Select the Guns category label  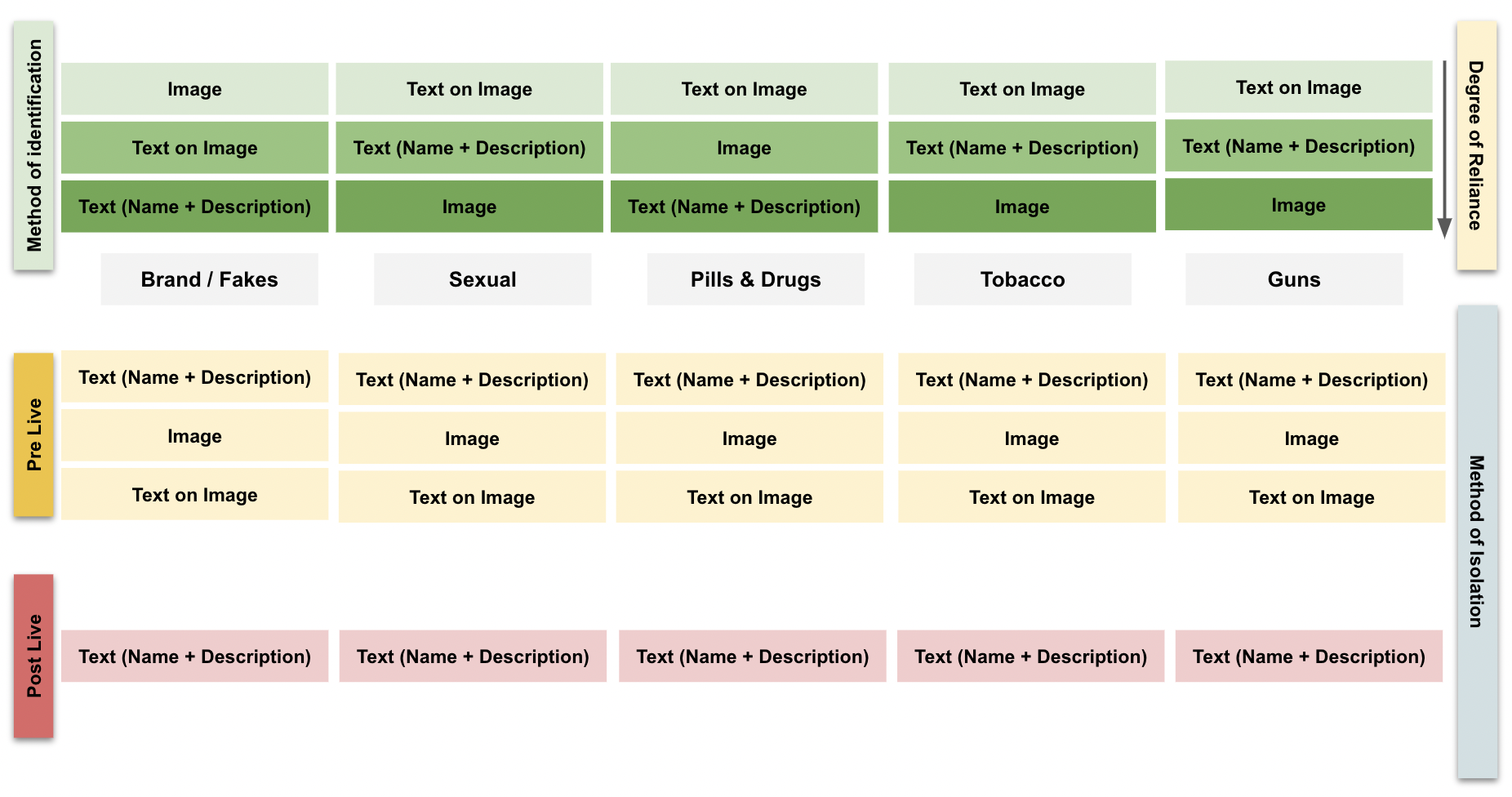pos(1293,279)
